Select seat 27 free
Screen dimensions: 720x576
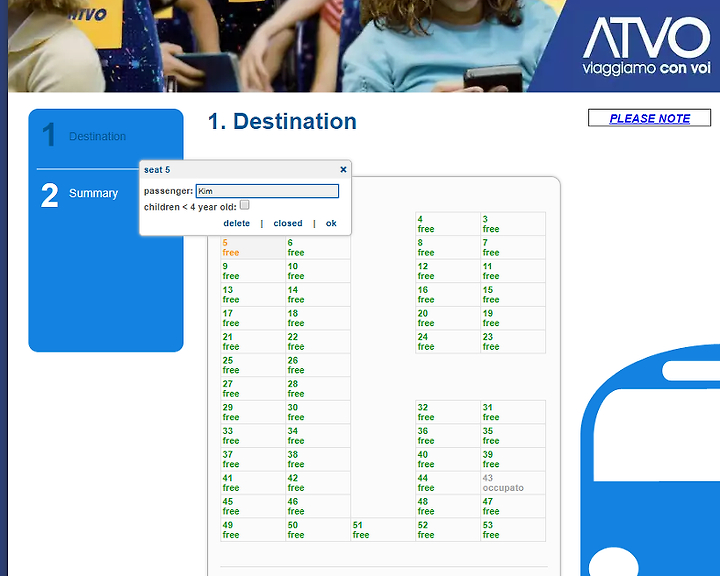click(253, 389)
